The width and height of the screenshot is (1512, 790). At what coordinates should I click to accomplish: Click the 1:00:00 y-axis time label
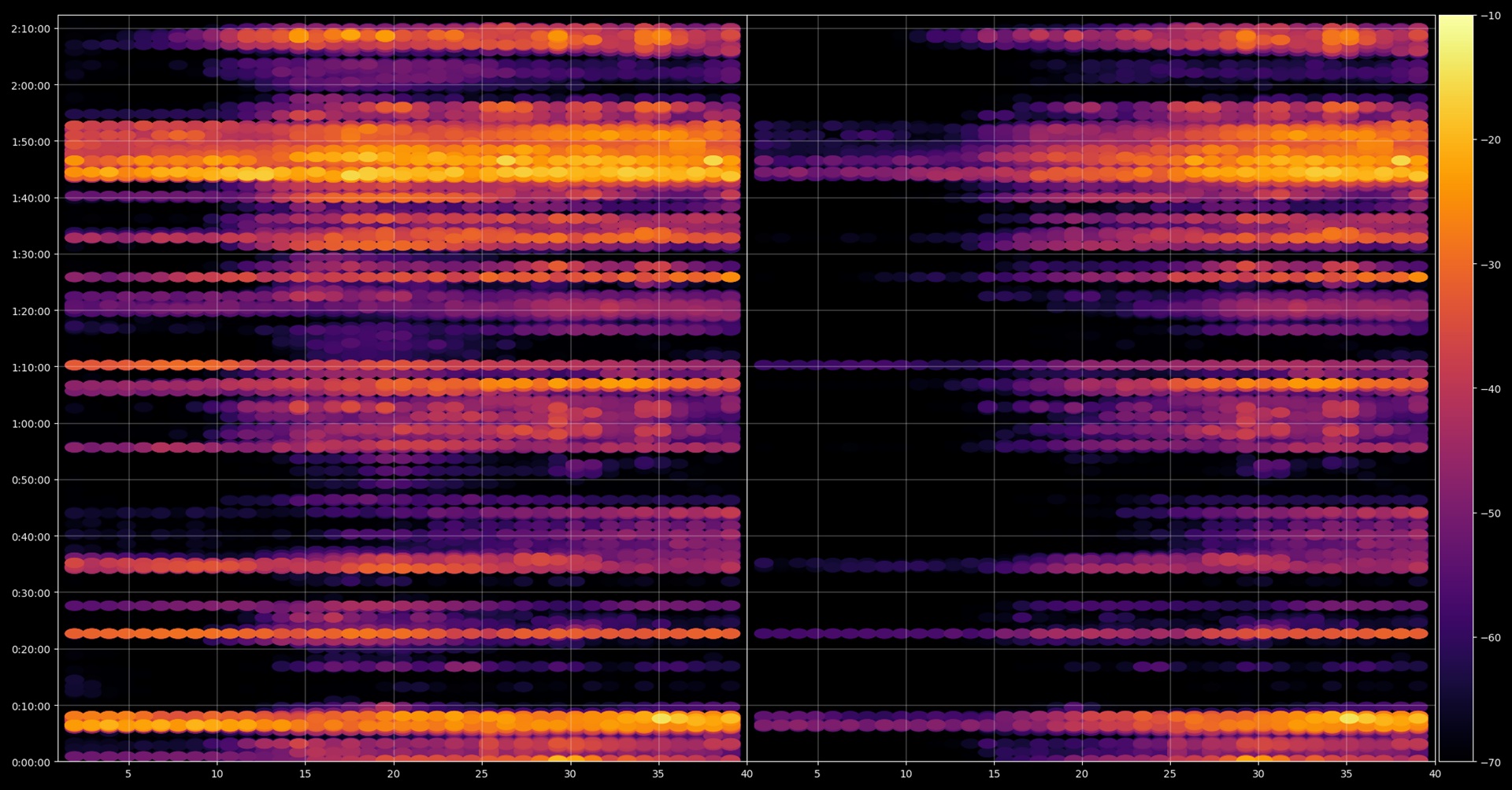point(31,424)
